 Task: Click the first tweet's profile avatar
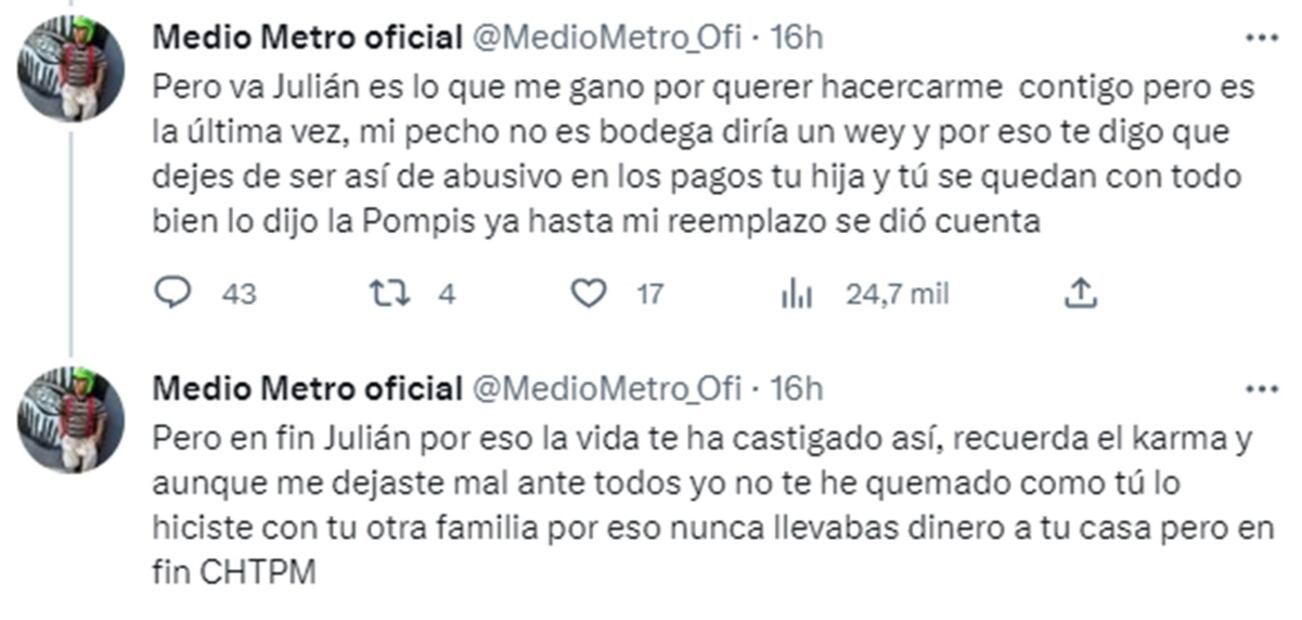(70, 68)
